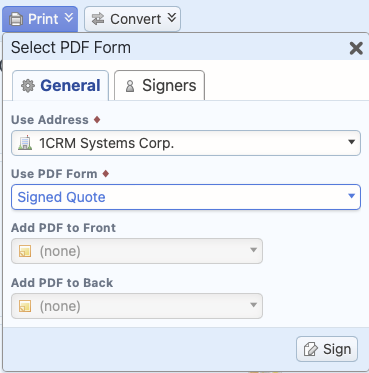Open the Add PDF to Back dropdown arrow
This screenshot has width=369, height=373.
pyautogui.click(x=253, y=305)
